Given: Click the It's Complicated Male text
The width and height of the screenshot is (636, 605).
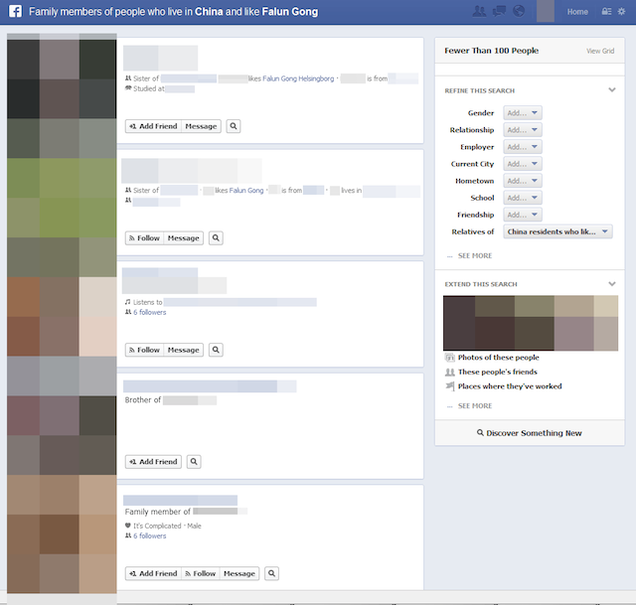Looking at the screenshot, I should pos(167,526).
